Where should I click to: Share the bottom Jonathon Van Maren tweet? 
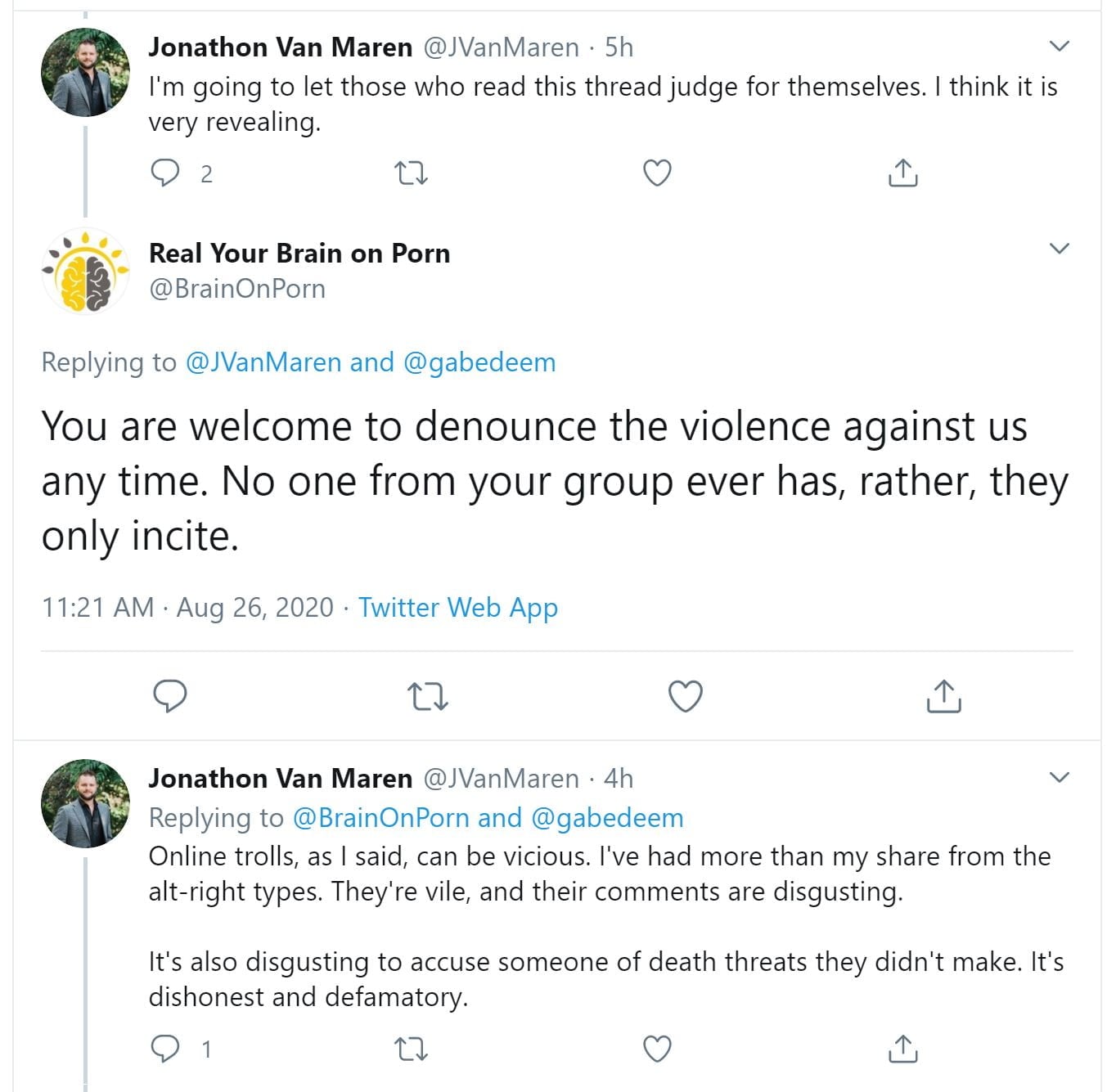coord(902,1048)
